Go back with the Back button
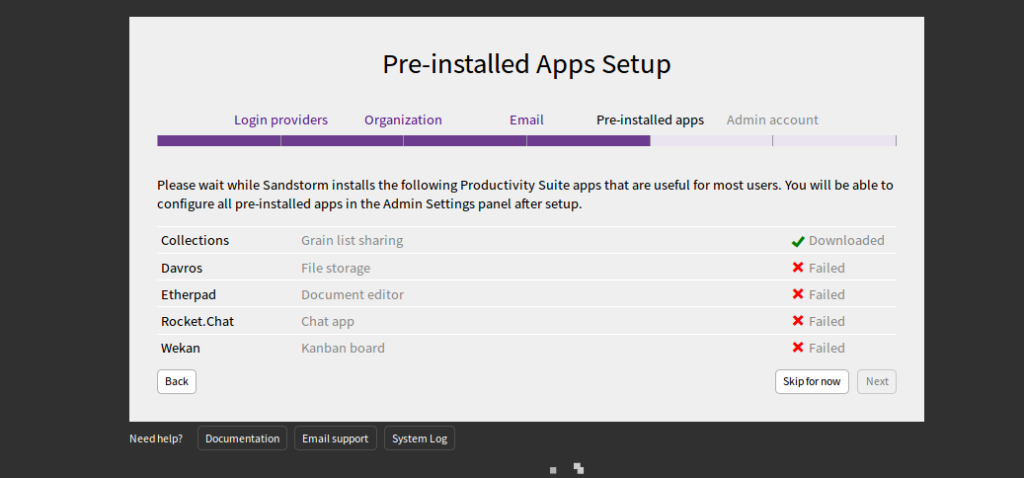This screenshot has width=1024, height=478. point(176,381)
